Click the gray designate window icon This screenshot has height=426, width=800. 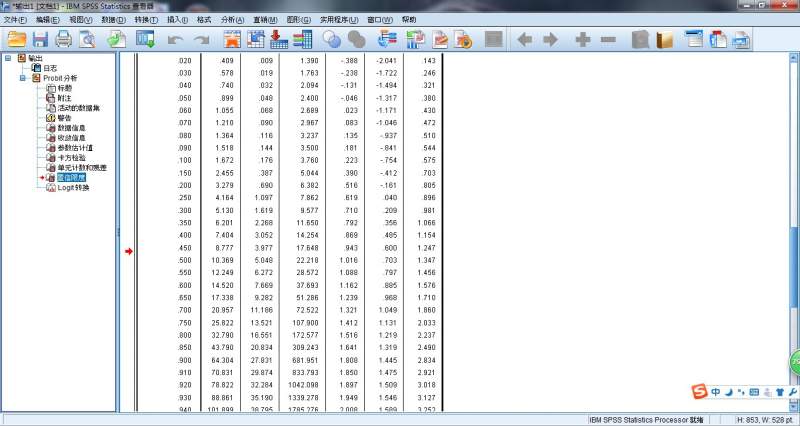click(493, 39)
